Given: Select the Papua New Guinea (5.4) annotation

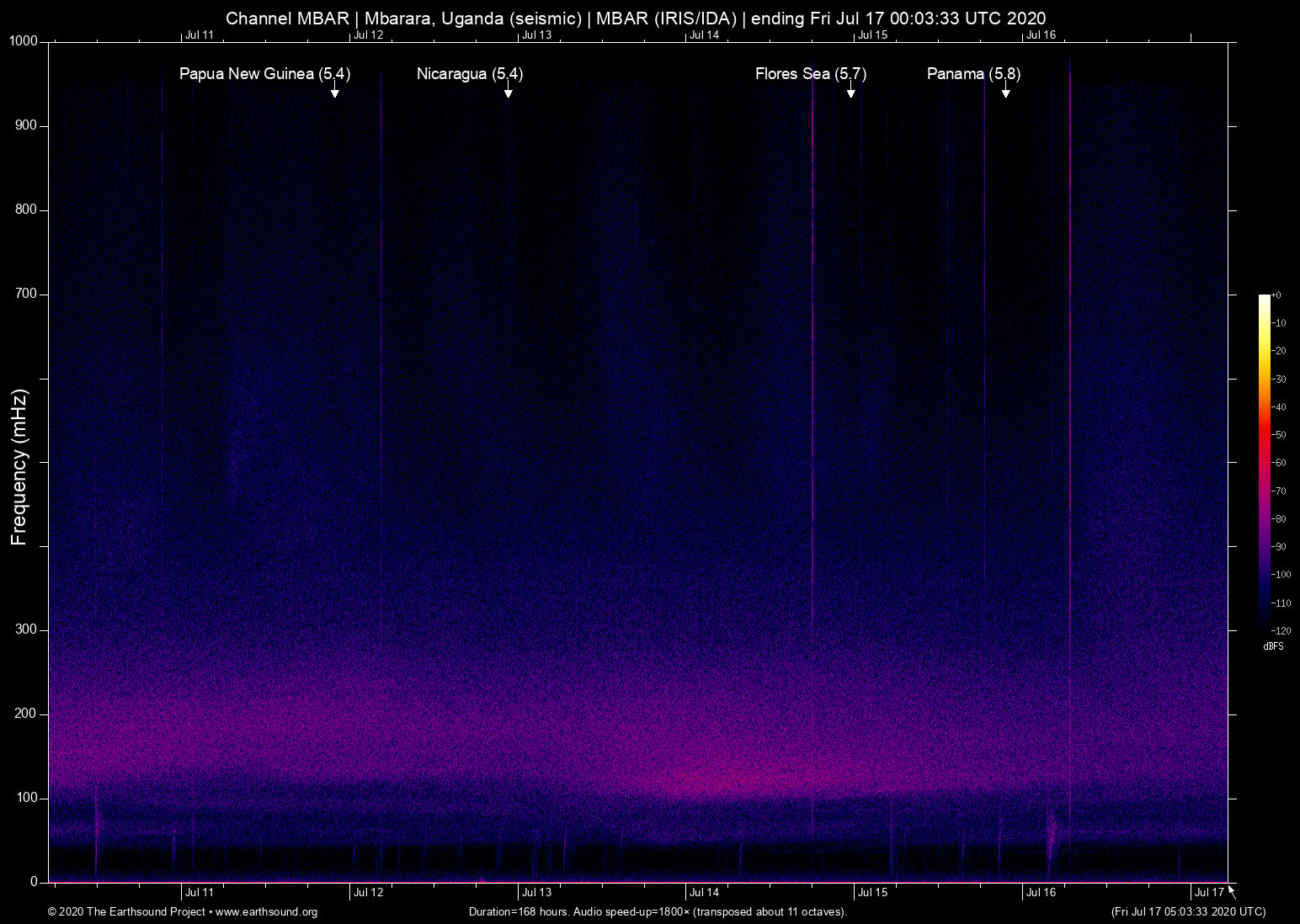Looking at the screenshot, I should tap(264, 74).
